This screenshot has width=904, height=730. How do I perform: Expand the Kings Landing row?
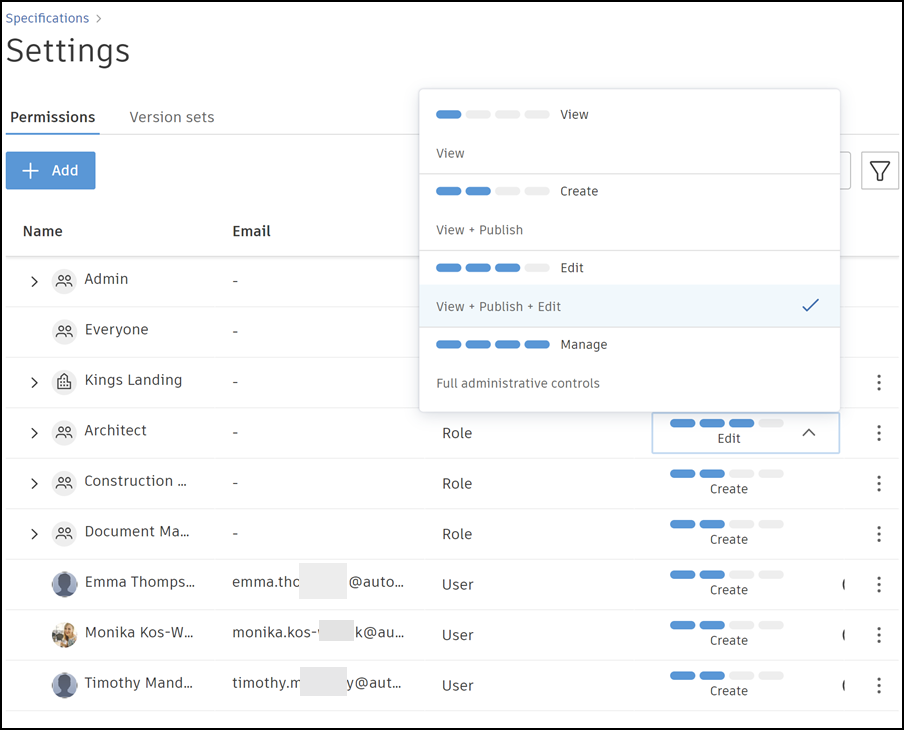pyautogui.click(x=34, y=382)
